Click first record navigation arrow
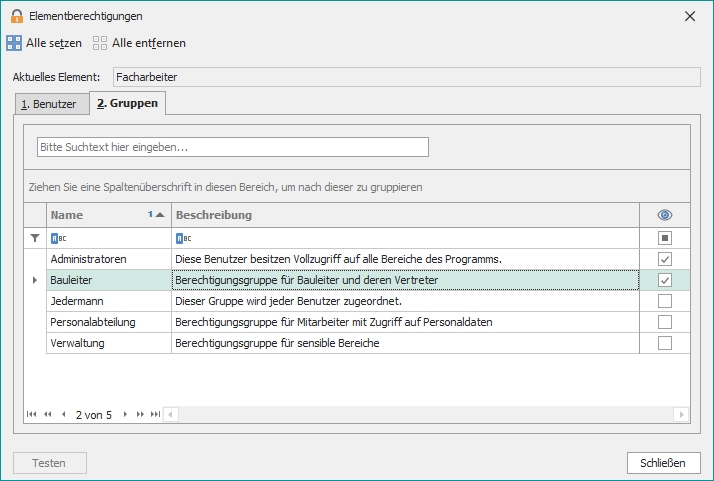The height and width of the screenshot is (481, 714). pyautogui.click(x=32, y=414)
